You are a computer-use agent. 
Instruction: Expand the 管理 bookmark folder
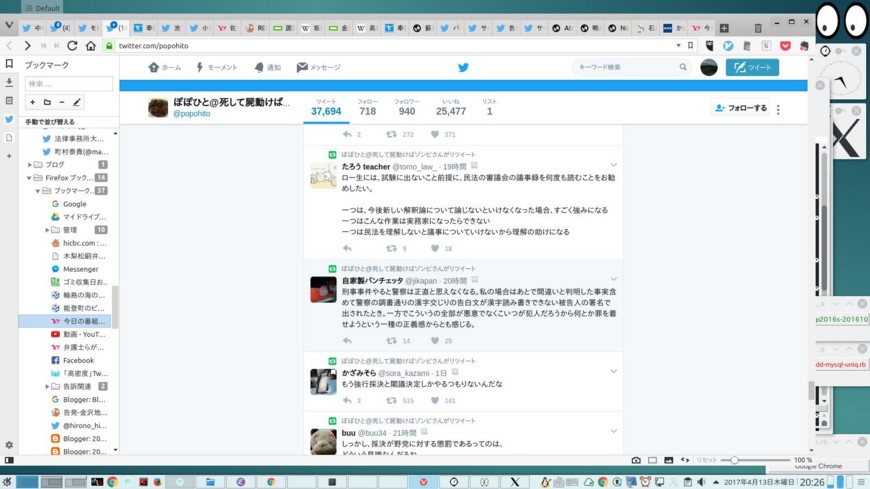coord(47,230)
